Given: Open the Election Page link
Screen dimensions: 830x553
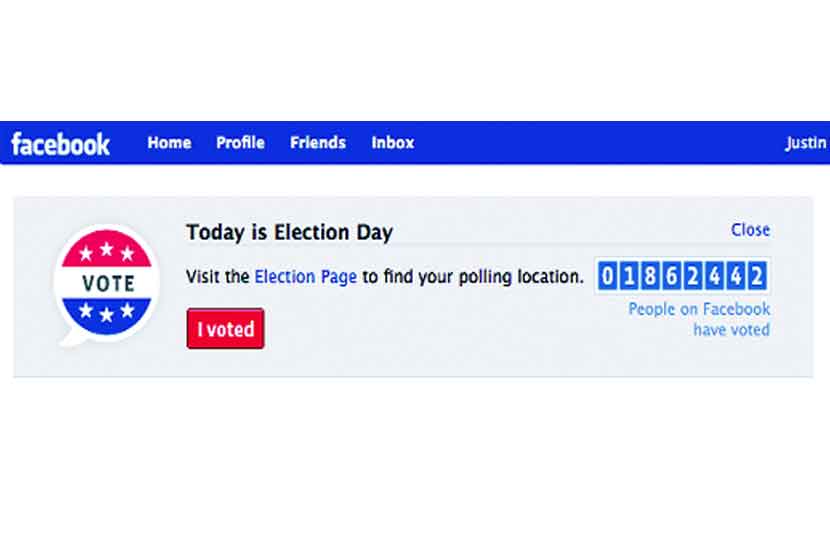Looking at the screenshot, I should click(305, 277).
